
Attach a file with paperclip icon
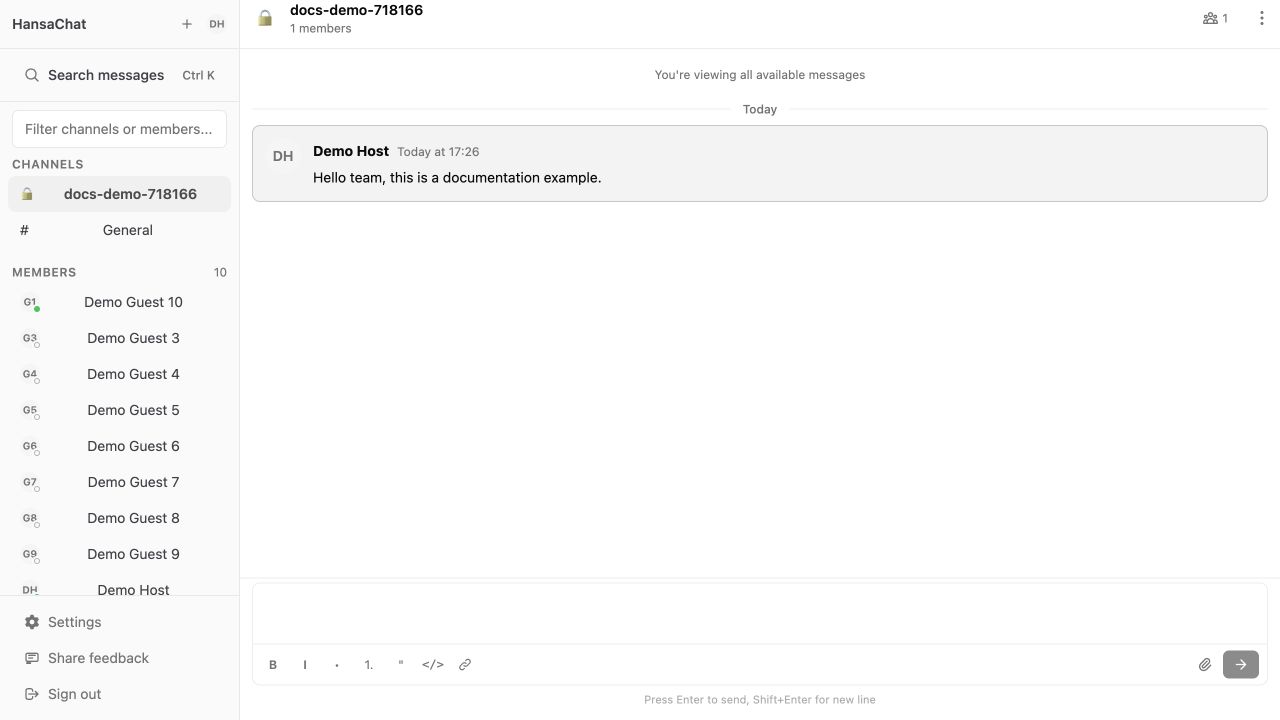click(1205, 665)
